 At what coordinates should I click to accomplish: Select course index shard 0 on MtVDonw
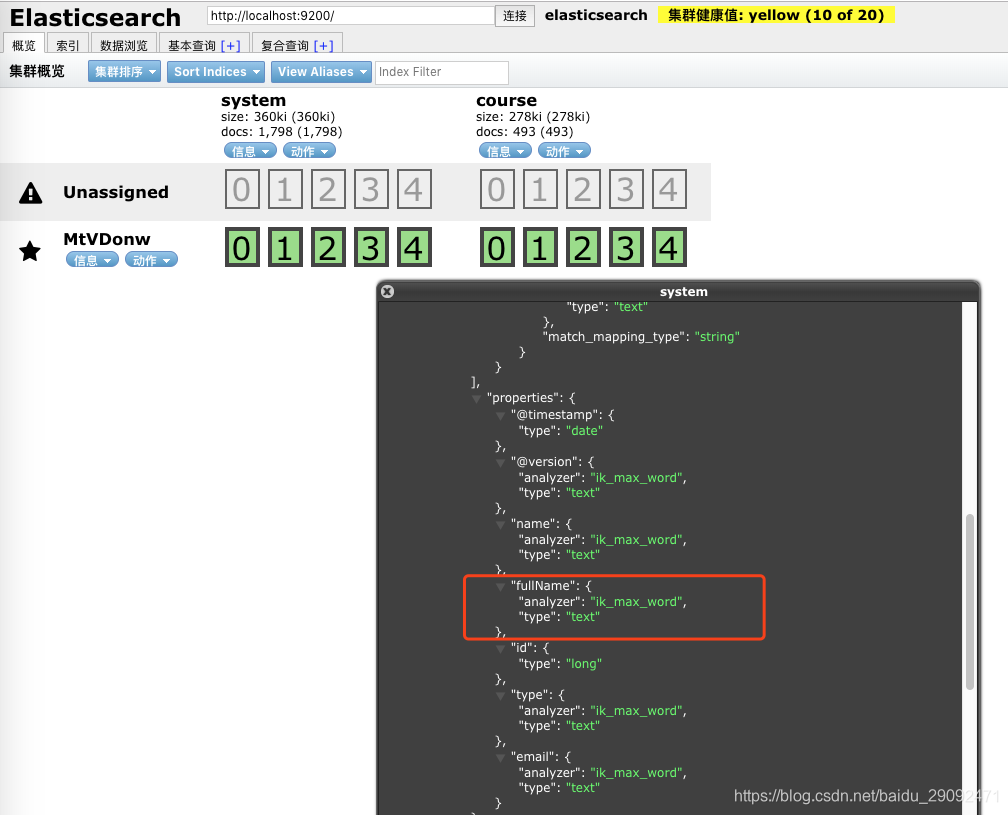(497, 247)
